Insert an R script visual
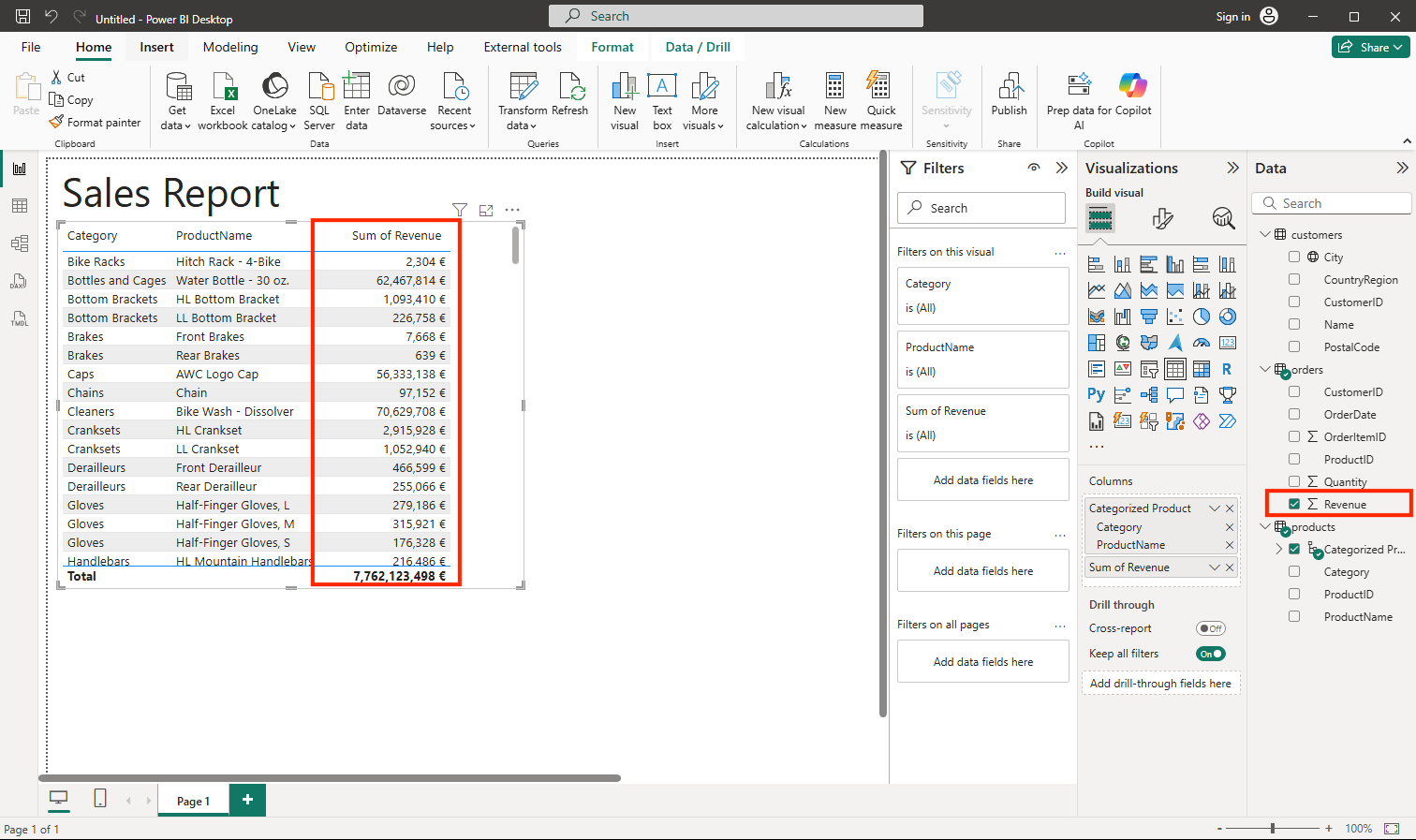The width and height of the screenshot is (1416, 840). coord(1228,369)
